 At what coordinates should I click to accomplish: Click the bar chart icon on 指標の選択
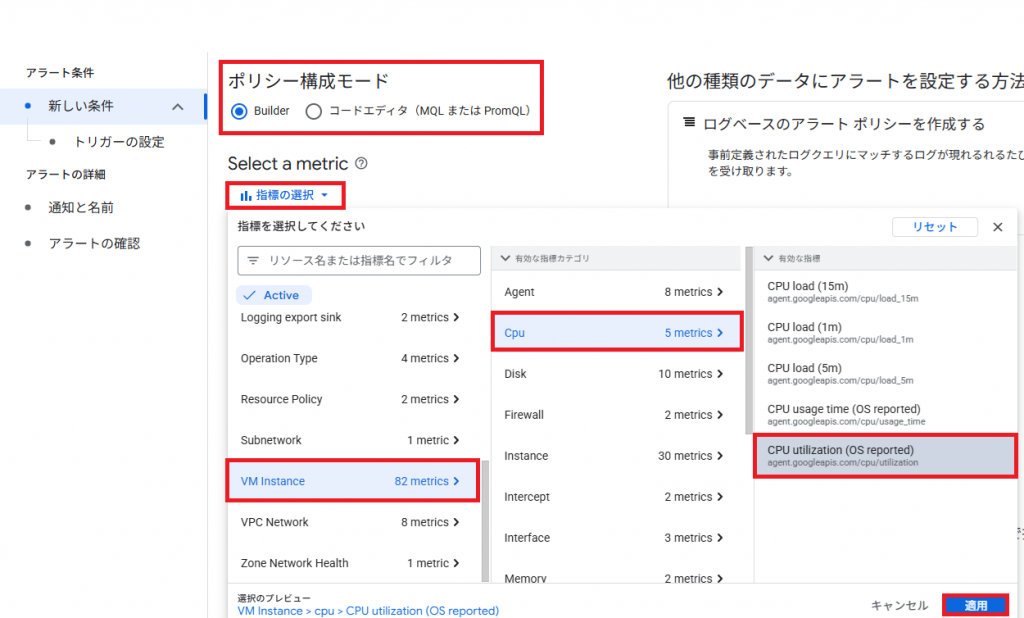click(246, 195)
